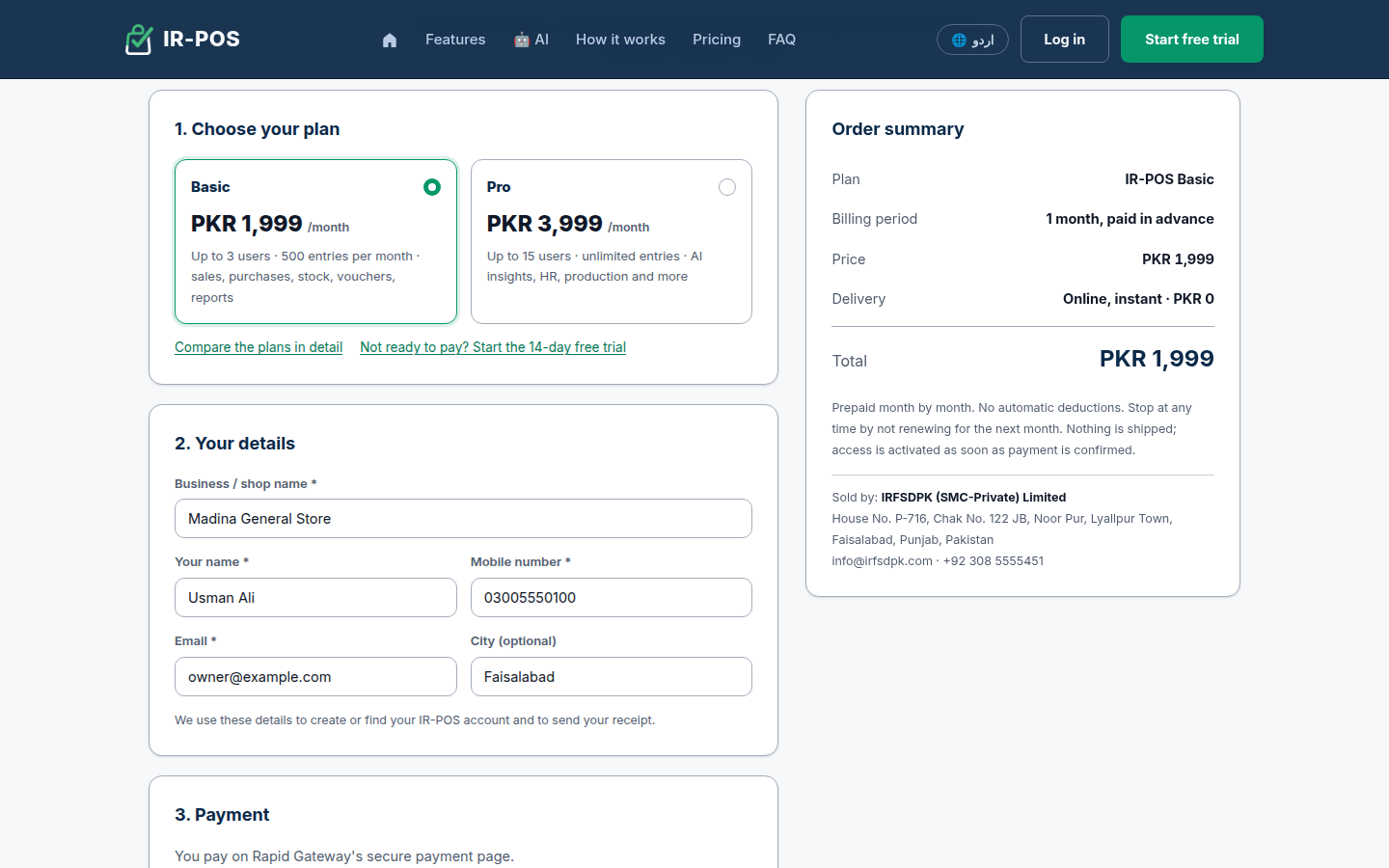This screenshot has width=1389, height=868.
Task: Go to the Pricing page
Action: pos(717,40)
